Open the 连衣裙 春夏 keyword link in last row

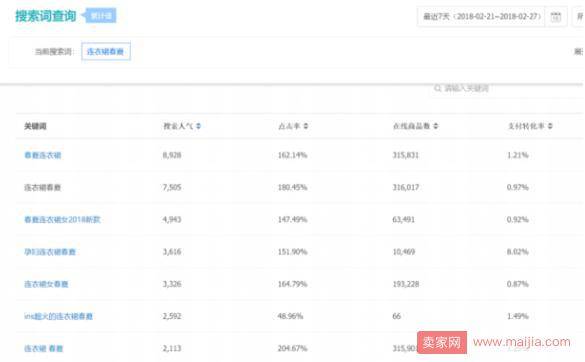click(44, 349)
